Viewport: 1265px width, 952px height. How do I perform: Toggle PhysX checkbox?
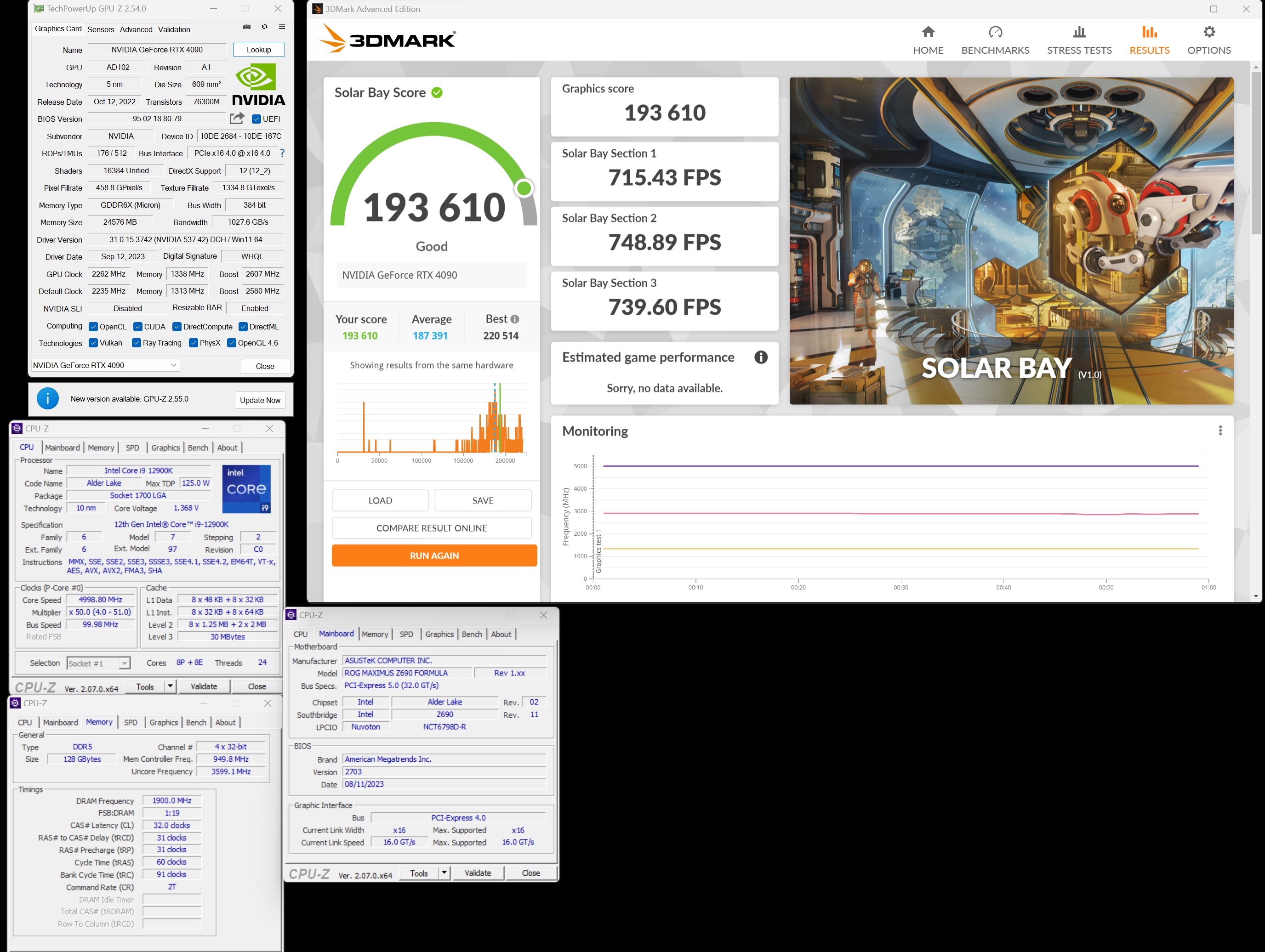(194, 343)
